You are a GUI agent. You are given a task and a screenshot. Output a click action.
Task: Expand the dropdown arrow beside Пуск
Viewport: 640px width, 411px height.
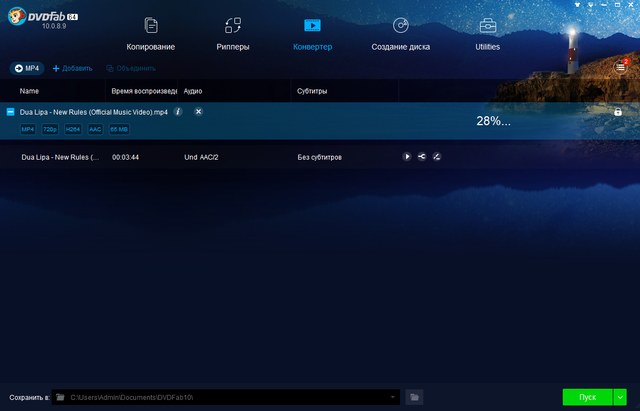(x=620, y=397)
